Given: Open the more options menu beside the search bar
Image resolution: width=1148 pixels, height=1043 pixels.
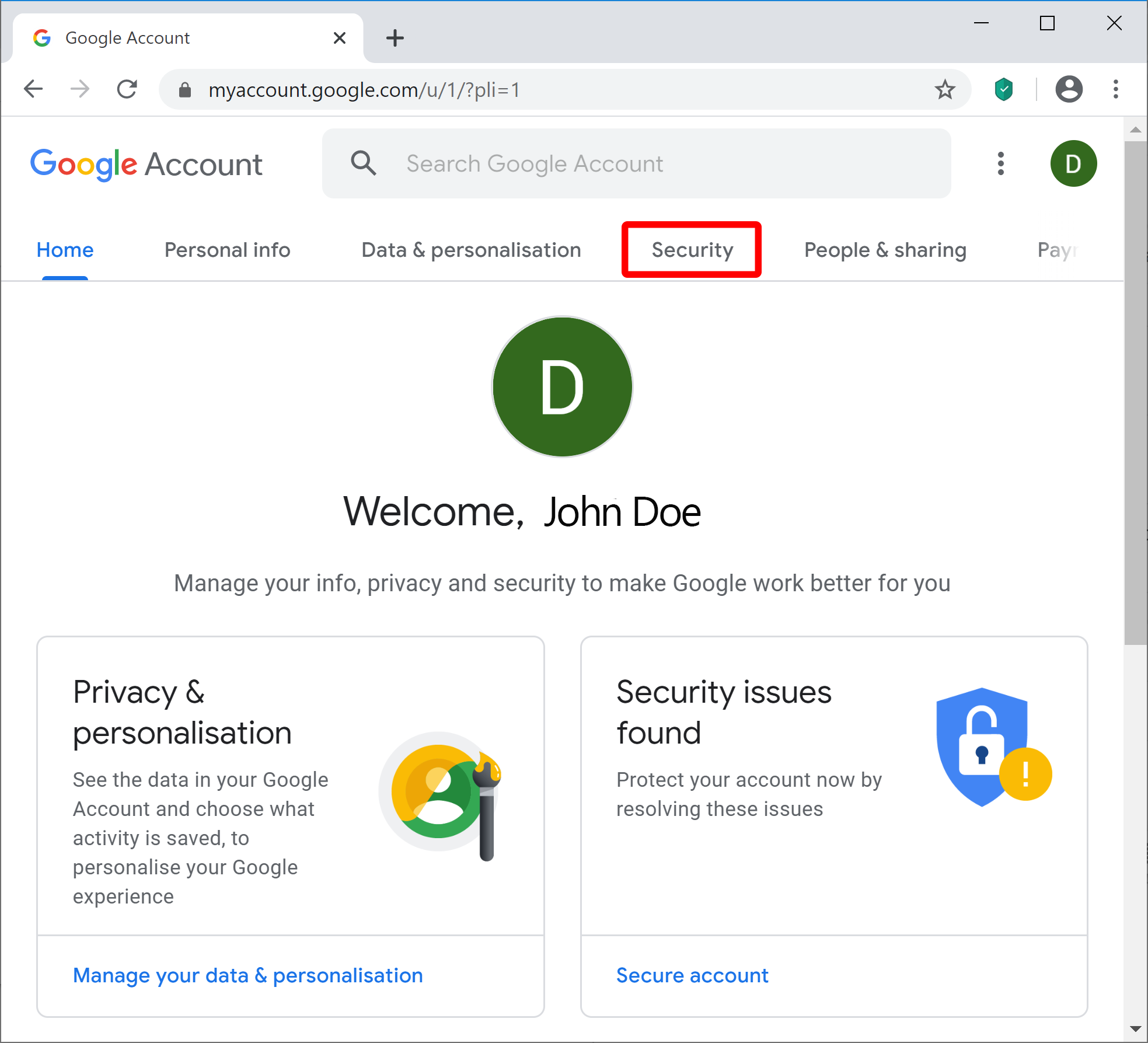Looking at the screenshot, I should (x=1000, y=163).
